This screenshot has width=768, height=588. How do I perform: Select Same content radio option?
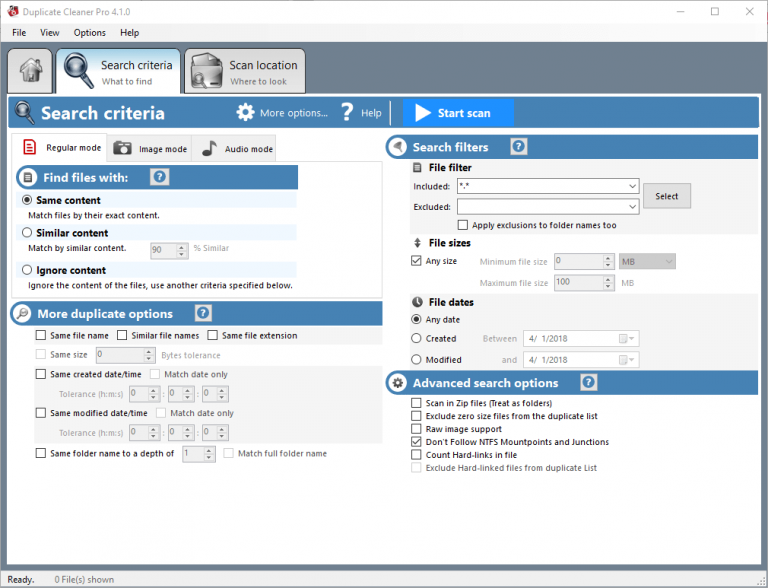[27, 200]
